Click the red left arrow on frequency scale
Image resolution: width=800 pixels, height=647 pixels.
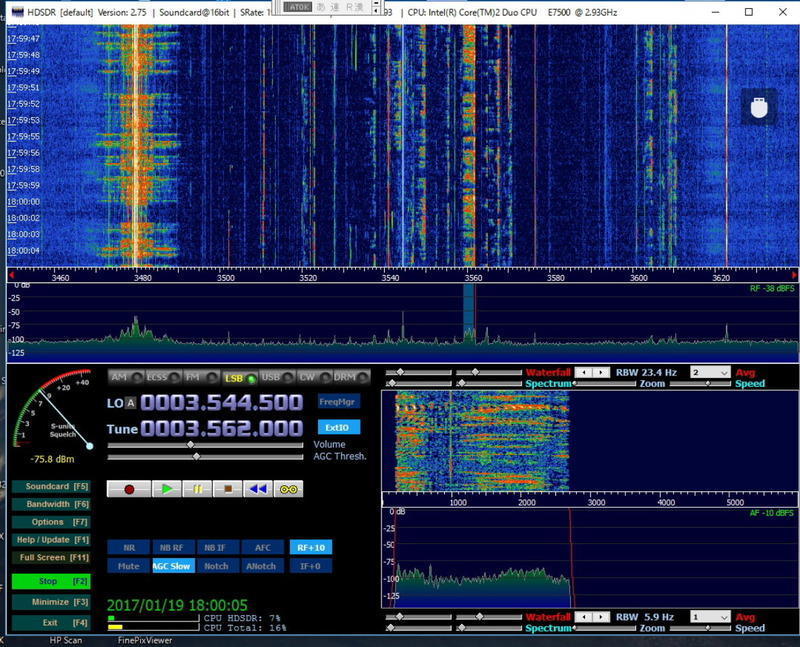point(11,275)
